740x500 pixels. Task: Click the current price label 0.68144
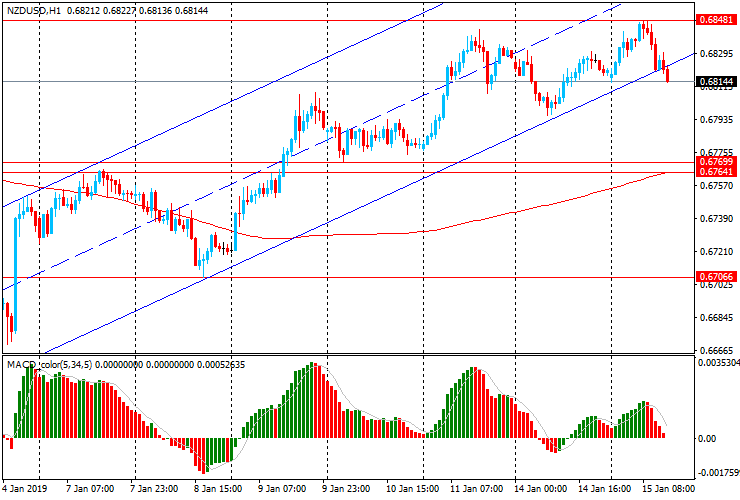click(x=717, y=81)
